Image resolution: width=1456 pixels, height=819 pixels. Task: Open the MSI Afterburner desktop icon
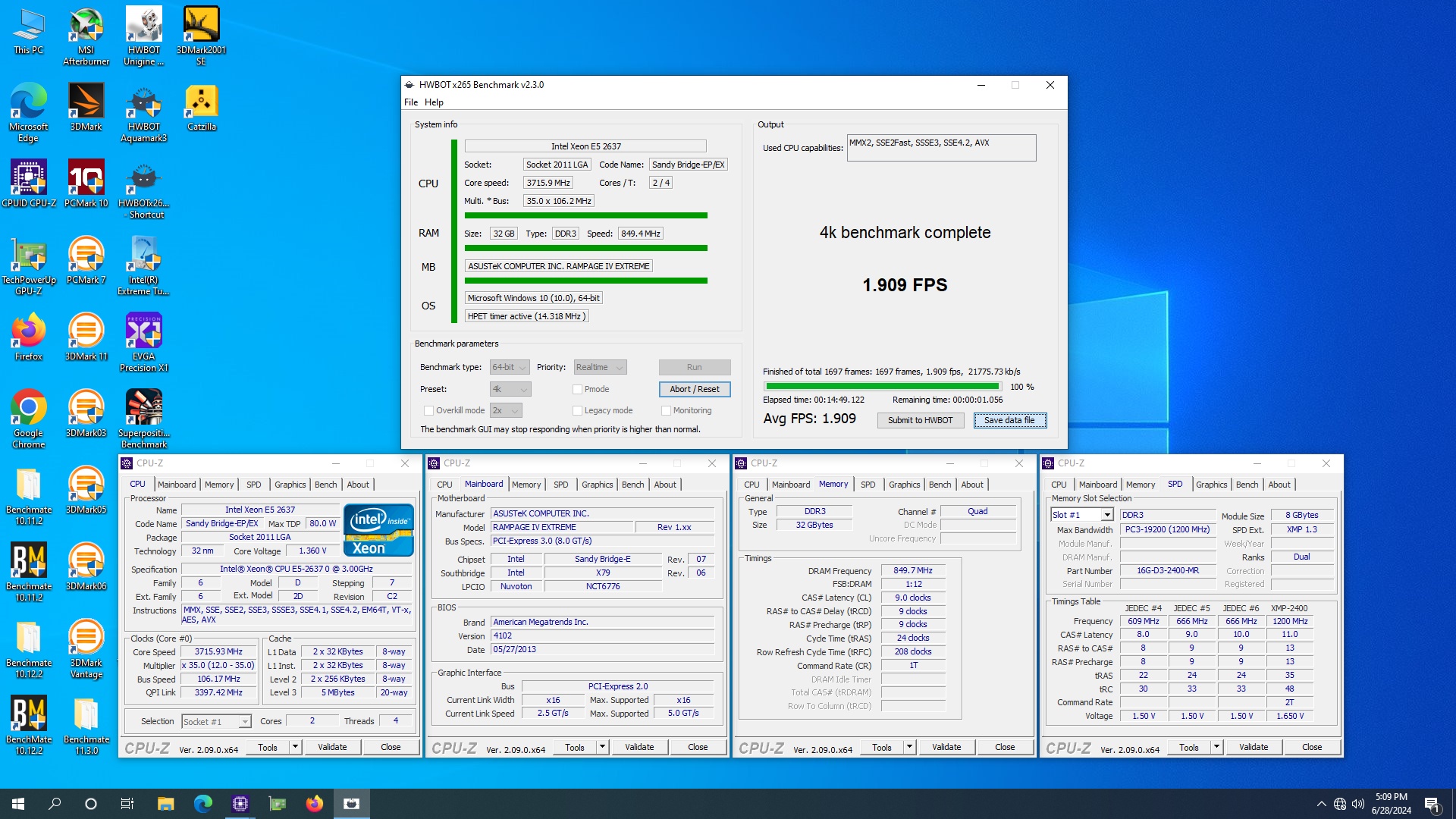click(86, 36)
